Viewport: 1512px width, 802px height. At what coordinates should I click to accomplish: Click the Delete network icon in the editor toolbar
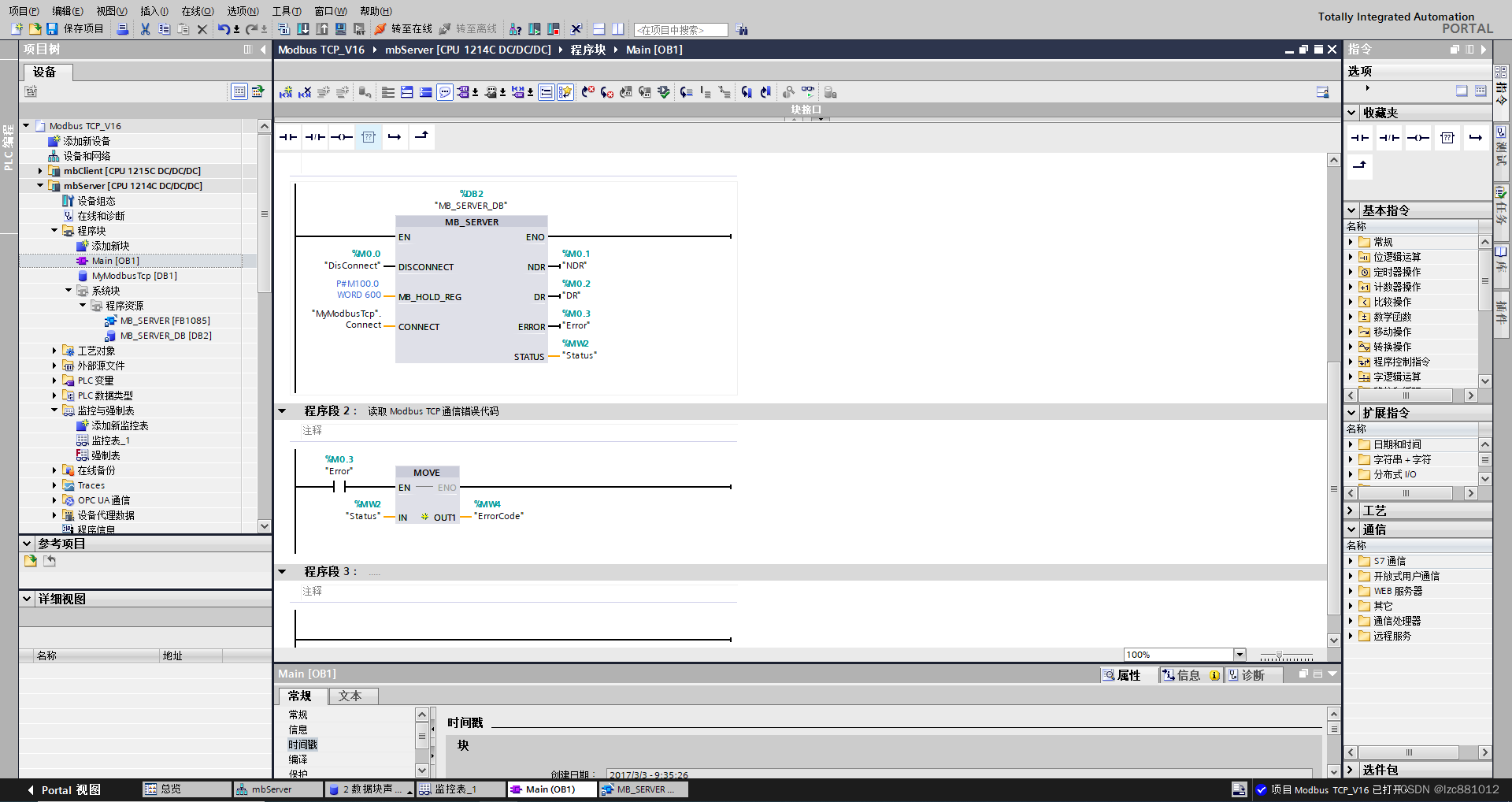305,92
